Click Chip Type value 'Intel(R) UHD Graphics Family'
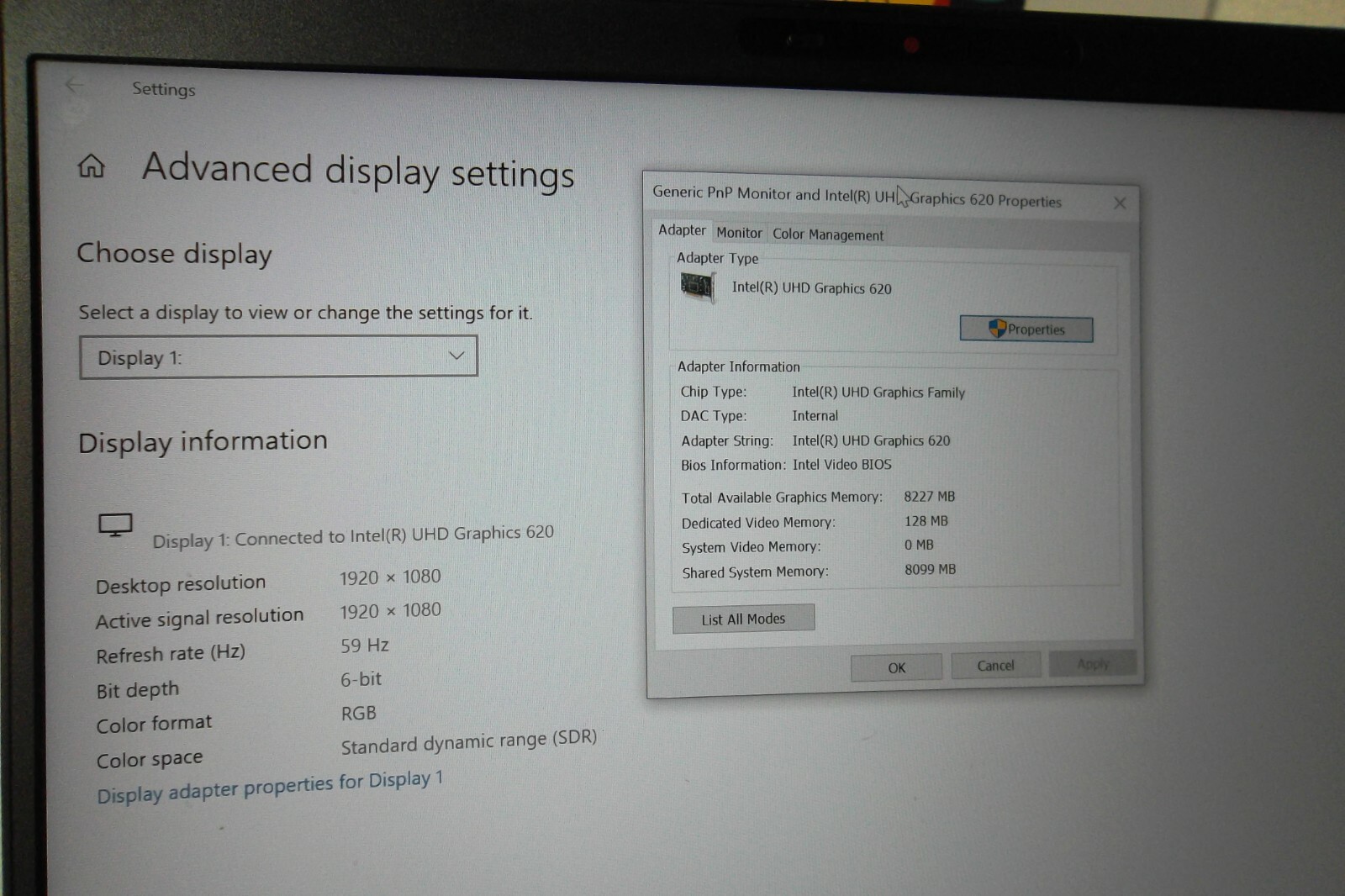This screenshot has height=896, width=1345. pos(878,392)
